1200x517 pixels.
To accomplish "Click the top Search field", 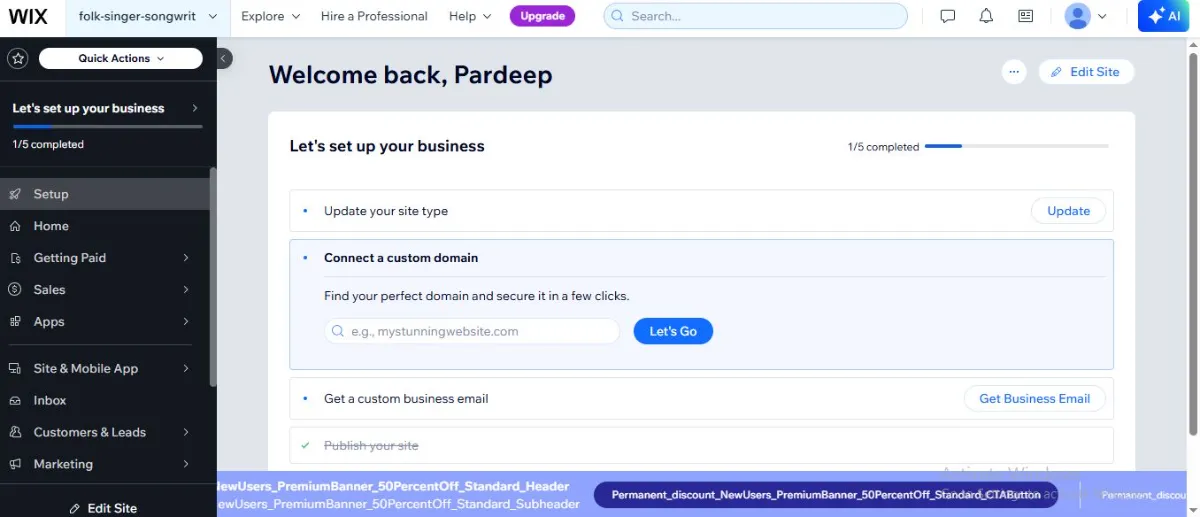I will pyautogui.click(x=755, y=16).
